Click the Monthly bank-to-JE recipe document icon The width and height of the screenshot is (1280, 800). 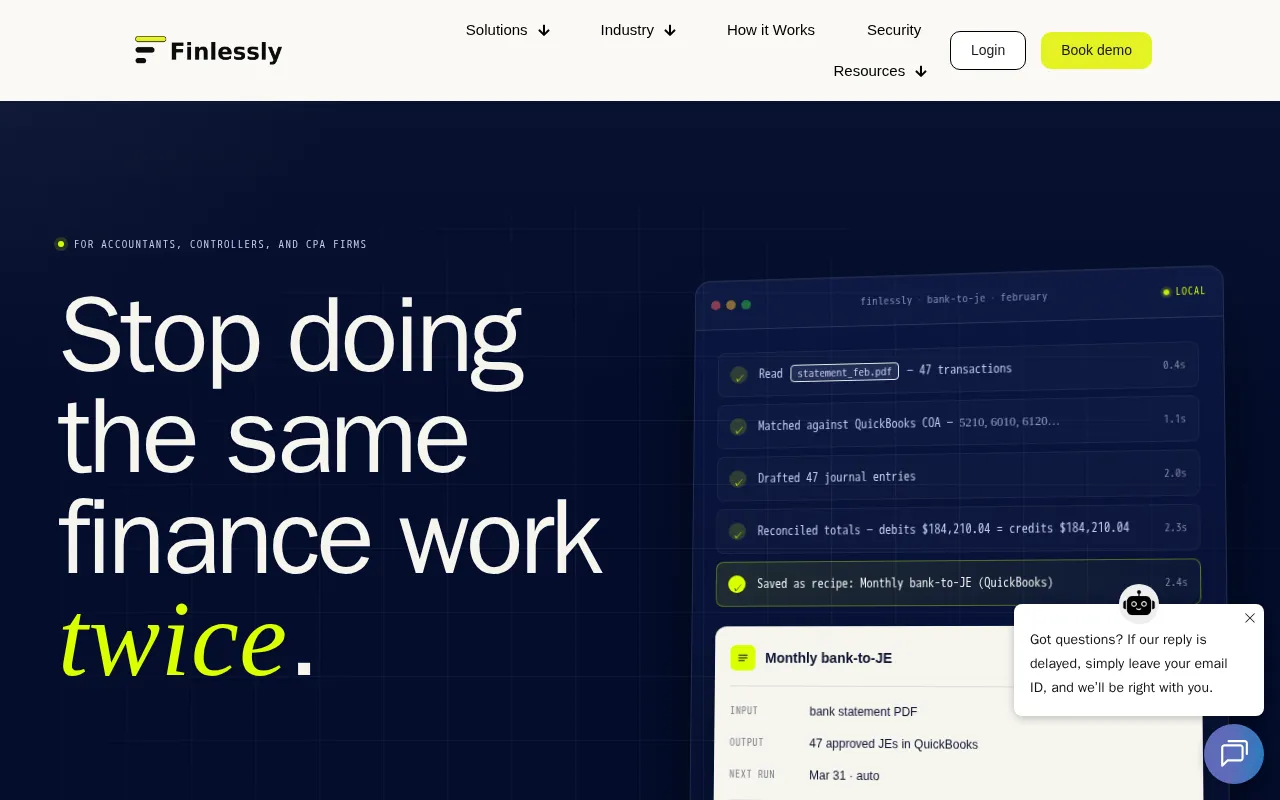coord(743,658)
